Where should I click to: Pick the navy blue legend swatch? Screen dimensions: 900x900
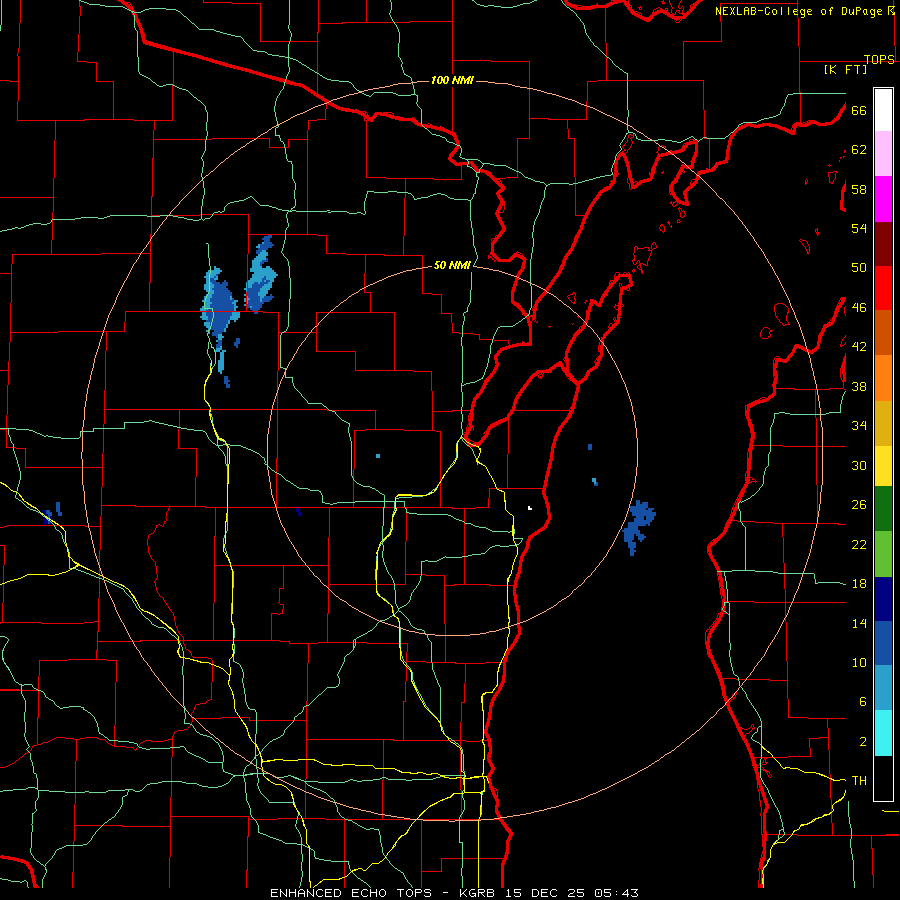coord(883,599)
